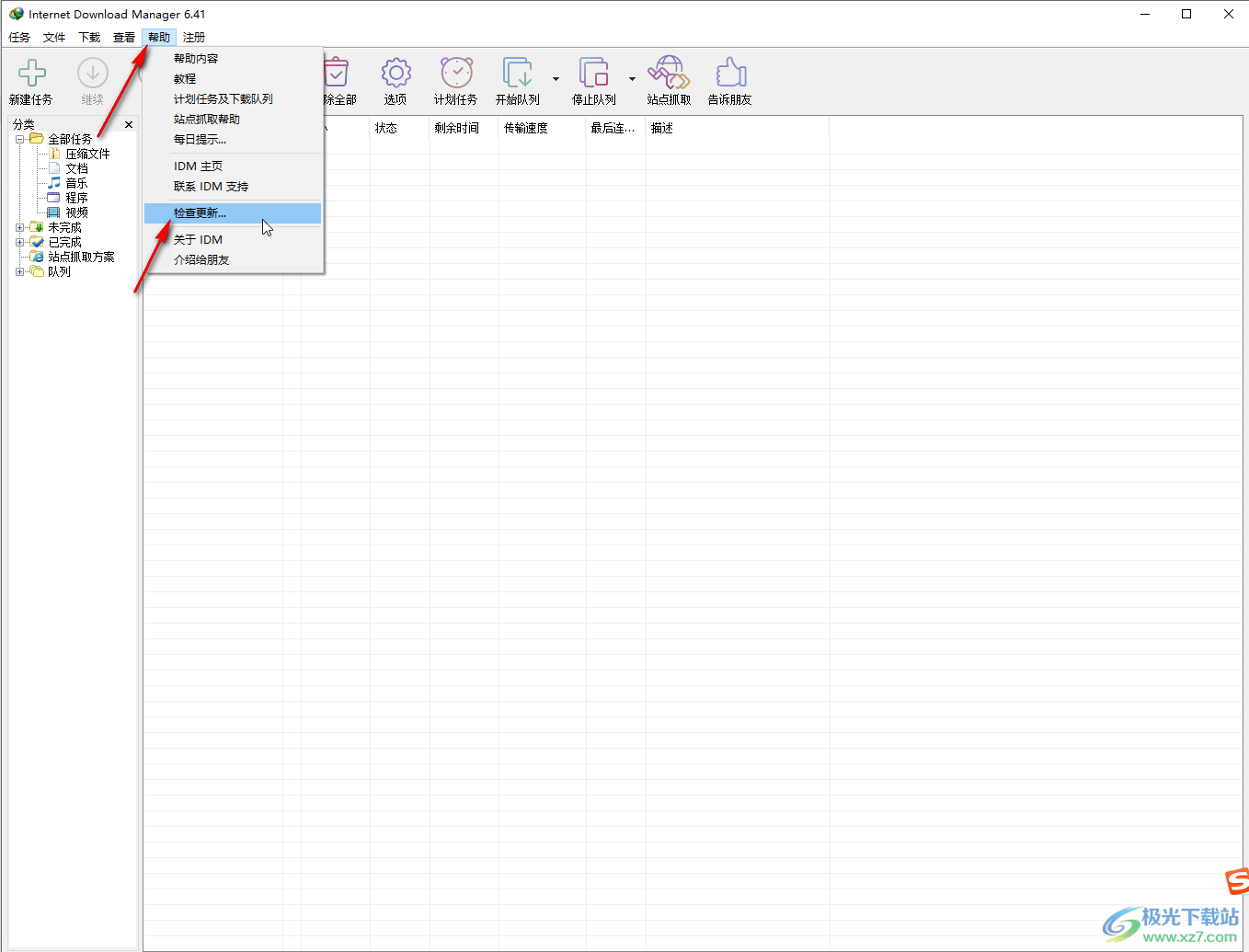The height and width of the screenshot is (952, 1249).
Task: Open the 计划任务 clock icon
Action: [x=456, y=73]
